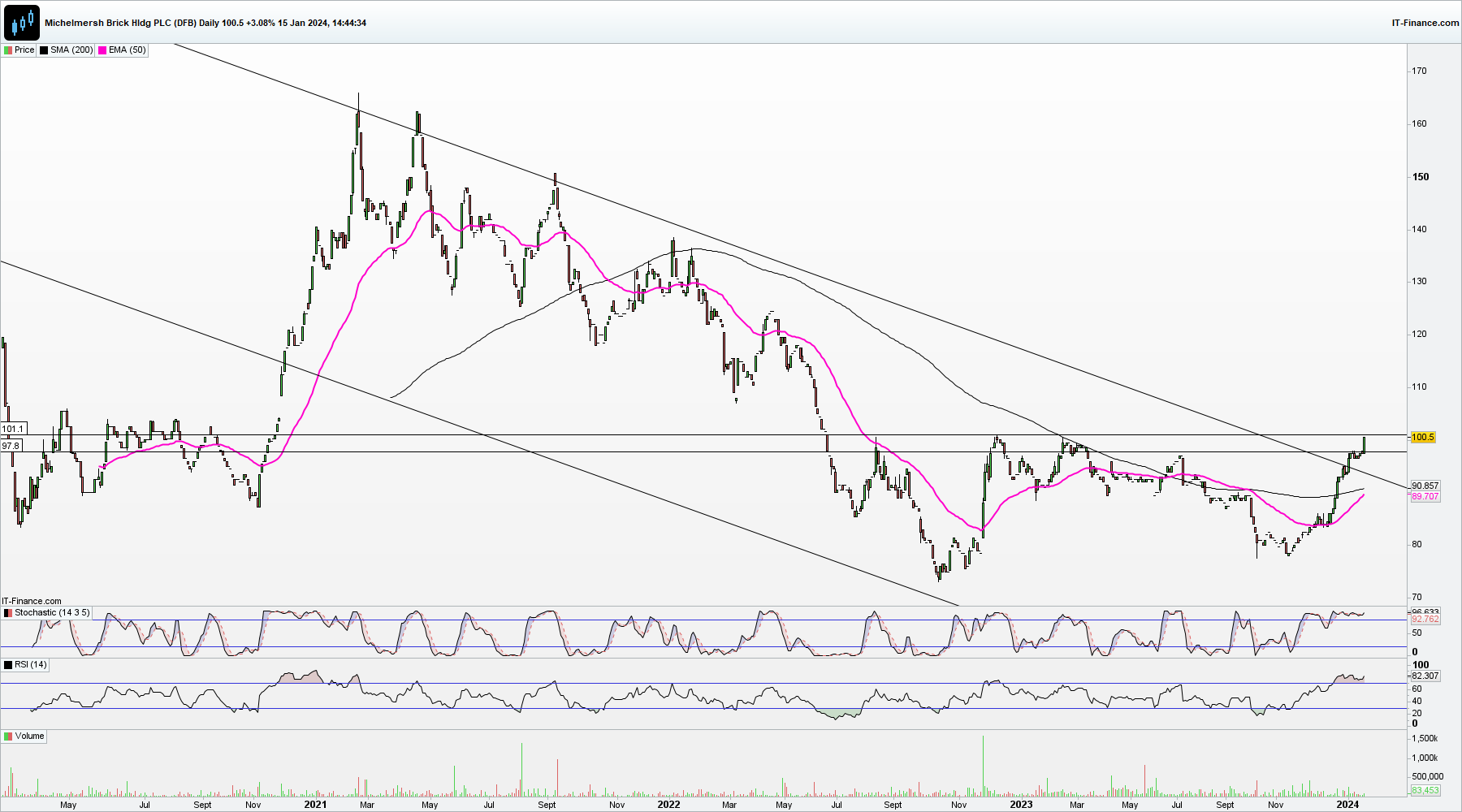Image resolution: width=1462 pixels, height=812 pixels.
Task: Click the green 83,453 volume value label
Action: [x=1425, y=790]
